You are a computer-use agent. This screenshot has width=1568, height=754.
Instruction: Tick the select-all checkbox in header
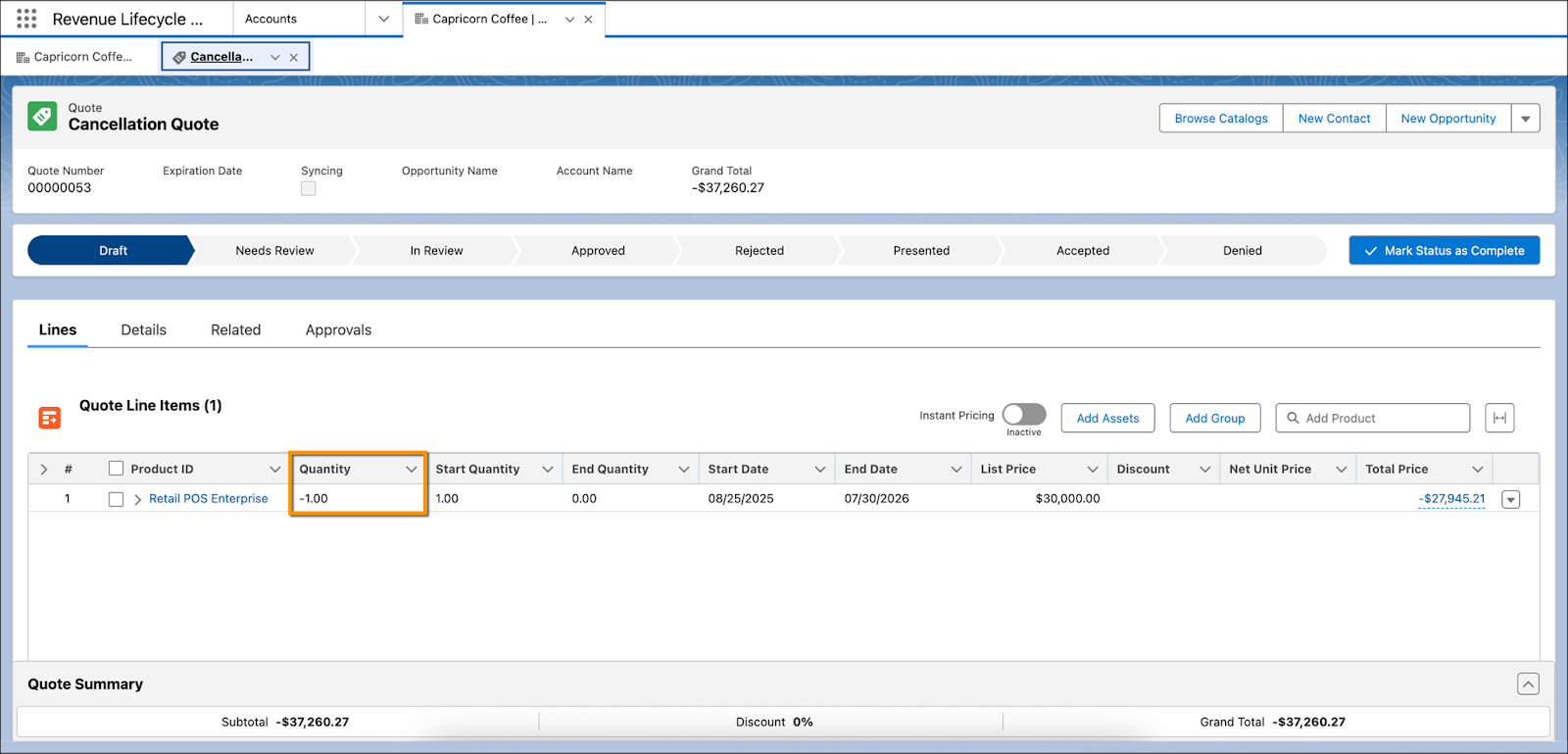[116, 469]
